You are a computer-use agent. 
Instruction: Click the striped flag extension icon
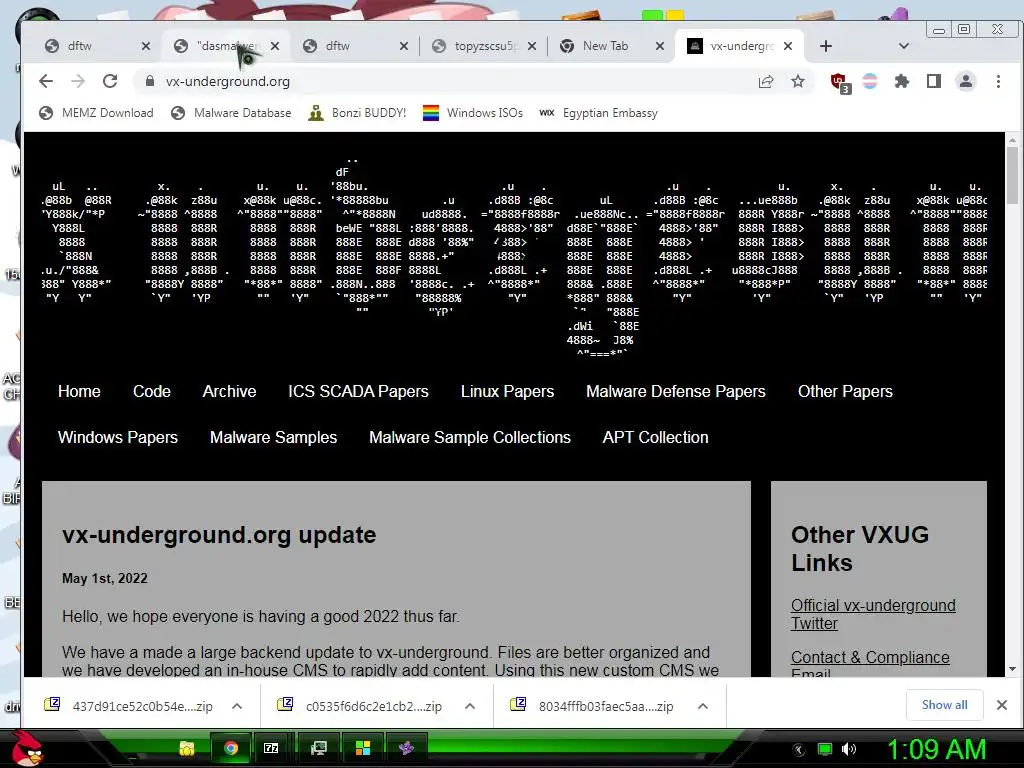870,81
